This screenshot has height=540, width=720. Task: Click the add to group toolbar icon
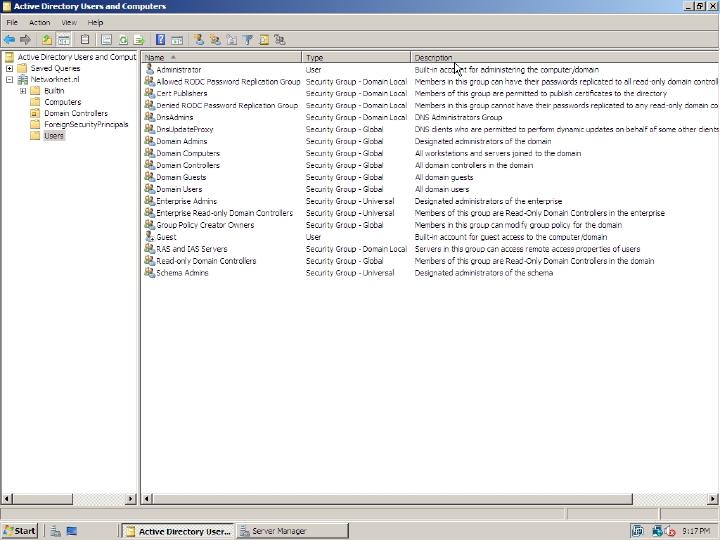(280, 40)
